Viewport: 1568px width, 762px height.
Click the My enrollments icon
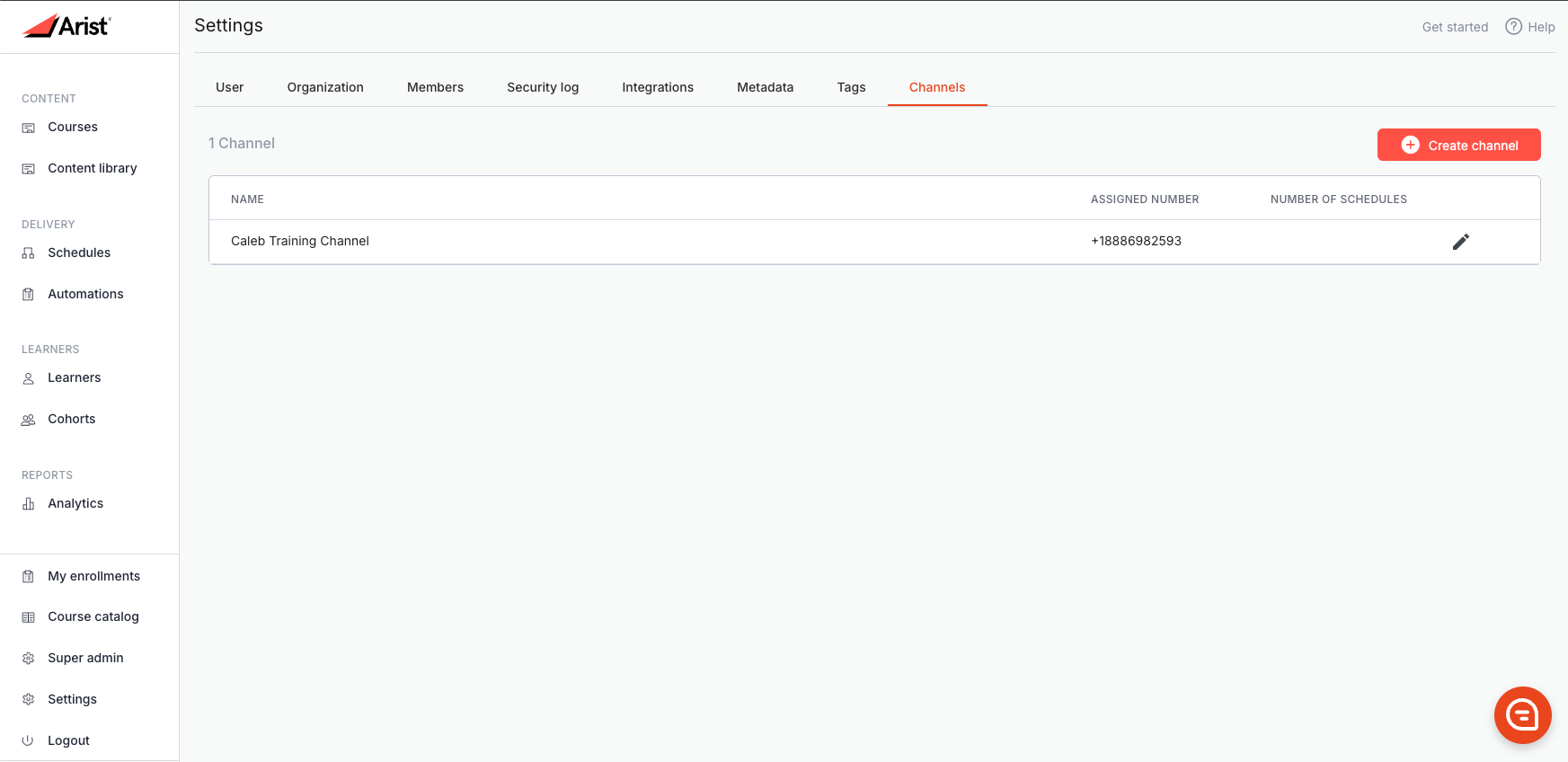(29, 577)
